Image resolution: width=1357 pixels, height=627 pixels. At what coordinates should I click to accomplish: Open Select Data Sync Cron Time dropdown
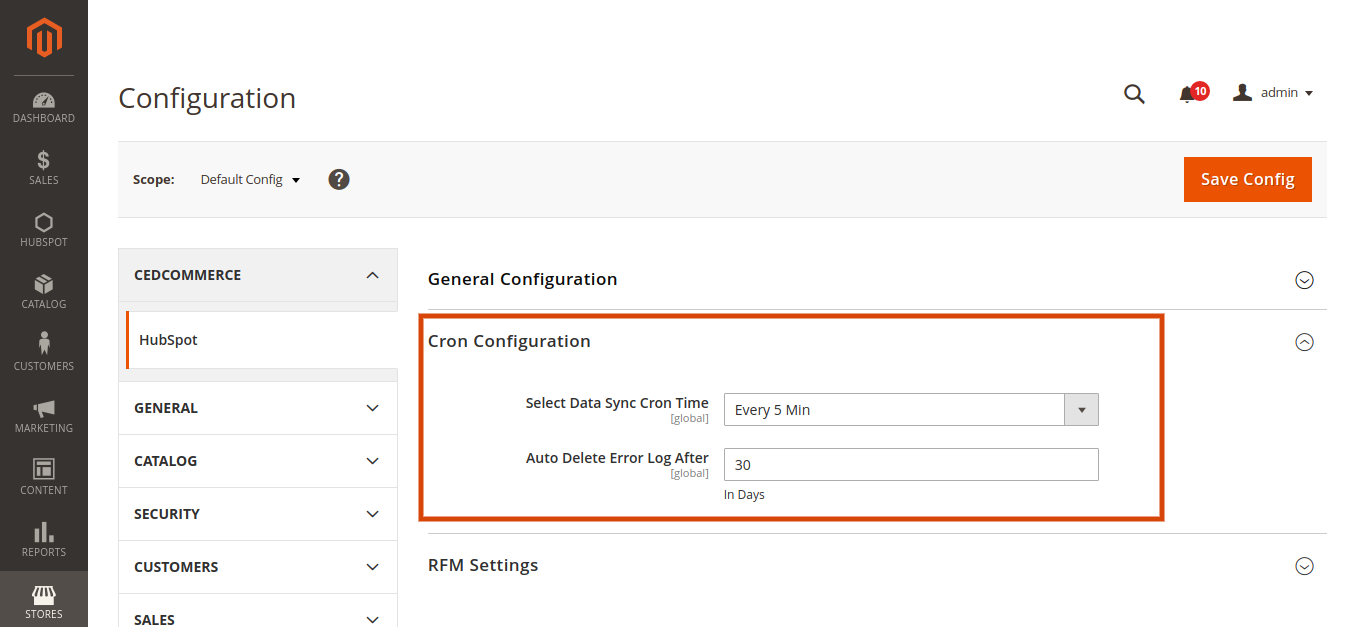pos(911,410)
